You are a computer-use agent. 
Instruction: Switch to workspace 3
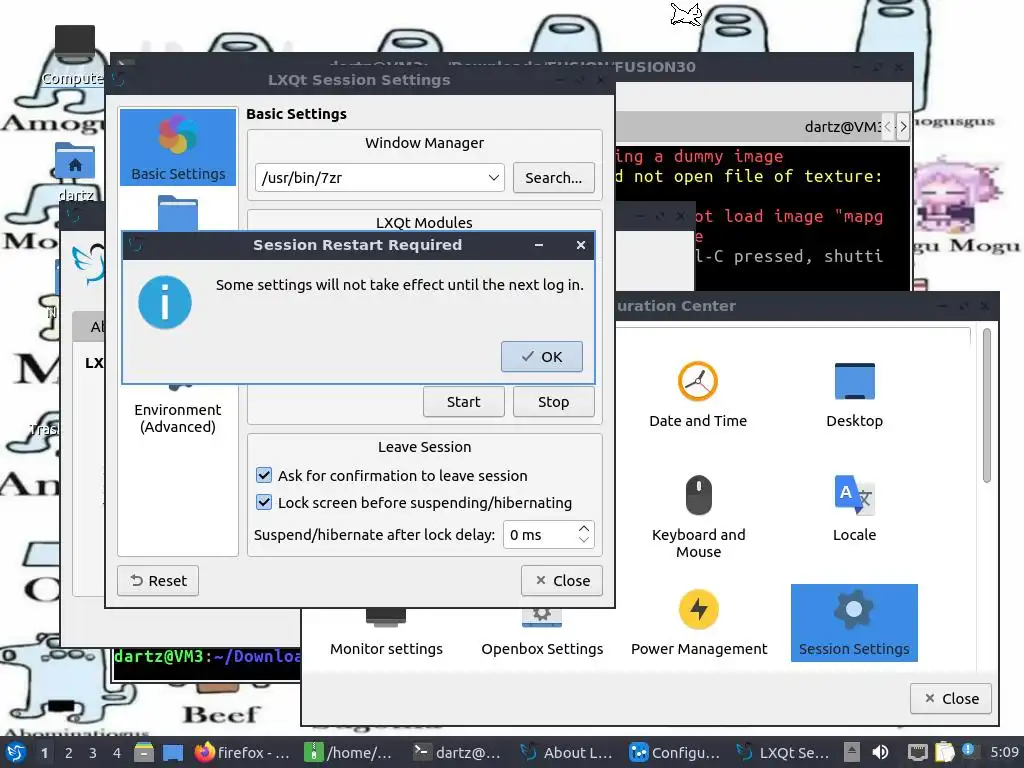(x=93, y=753)
